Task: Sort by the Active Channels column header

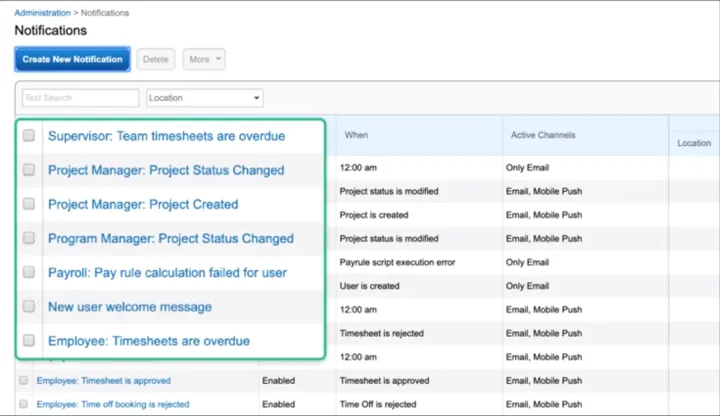Action: 543,135
